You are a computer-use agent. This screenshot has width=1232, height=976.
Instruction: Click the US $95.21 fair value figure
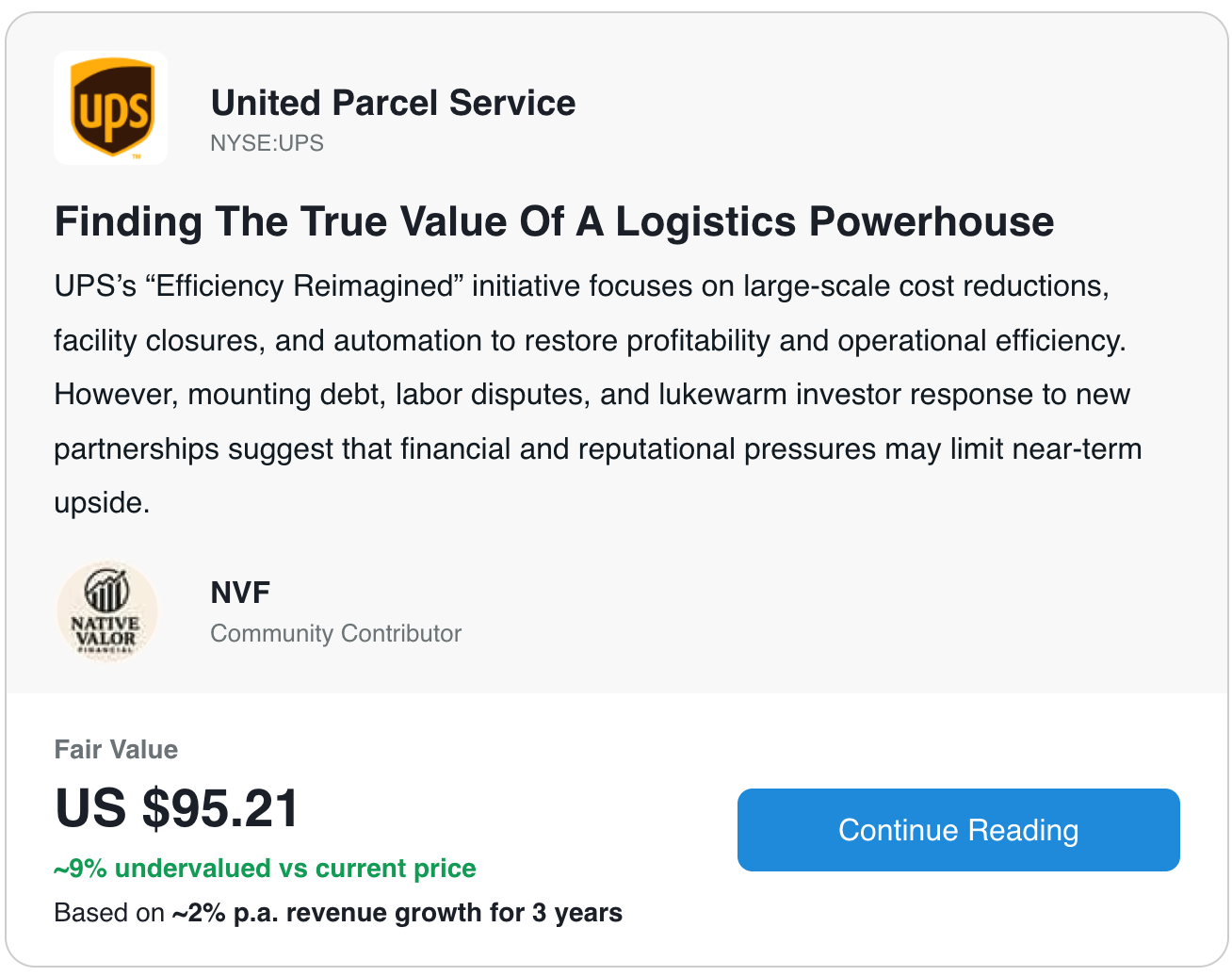(177, 808)
